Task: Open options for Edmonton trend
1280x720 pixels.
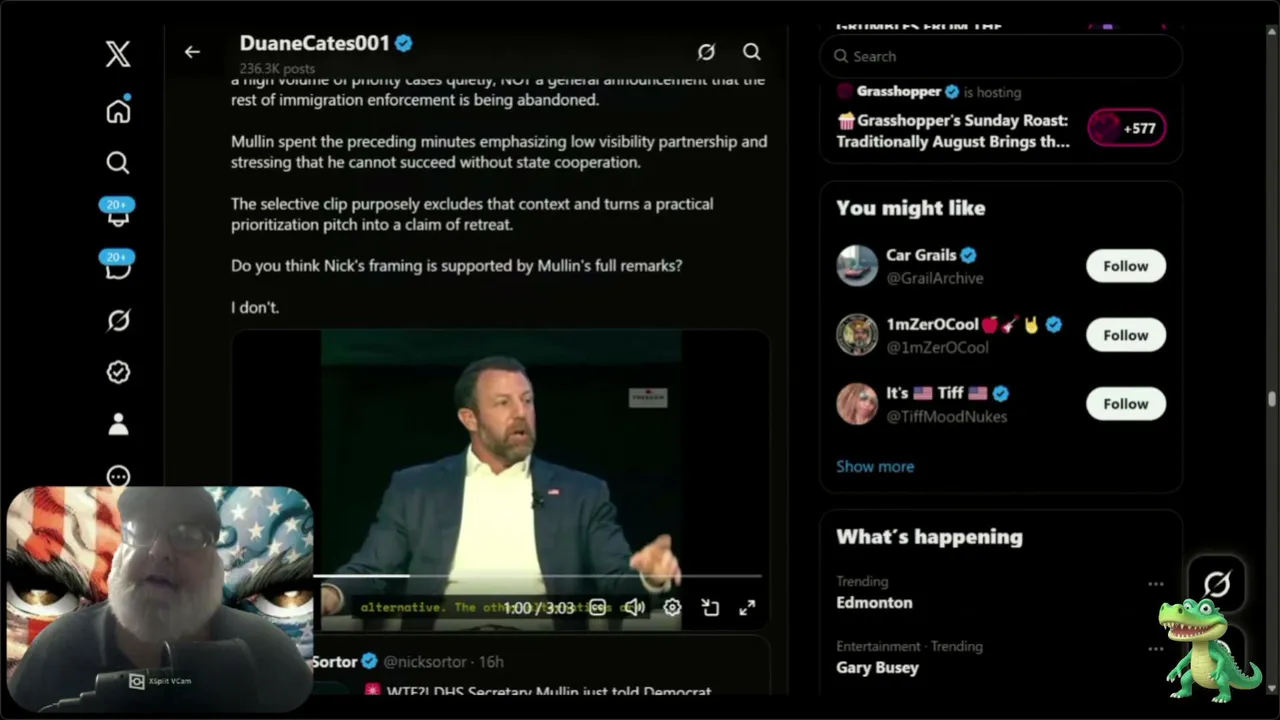Action: (x=1156, y=584)
